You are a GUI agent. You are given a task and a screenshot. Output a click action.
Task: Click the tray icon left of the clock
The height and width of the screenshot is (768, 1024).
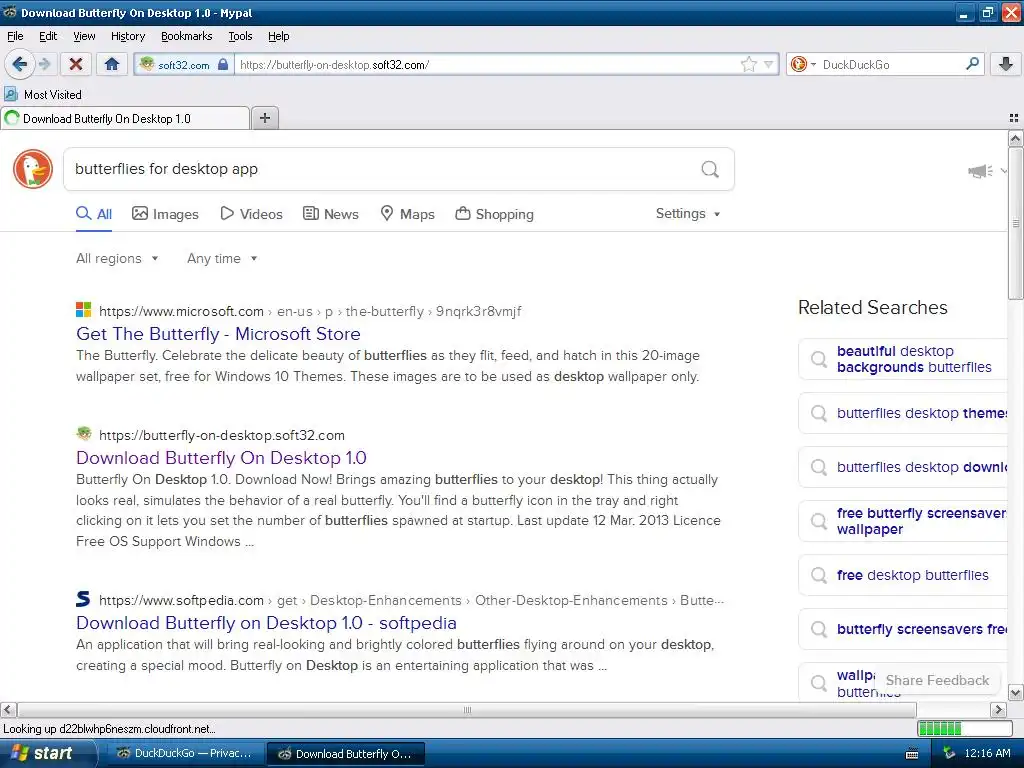click(949, 754)
